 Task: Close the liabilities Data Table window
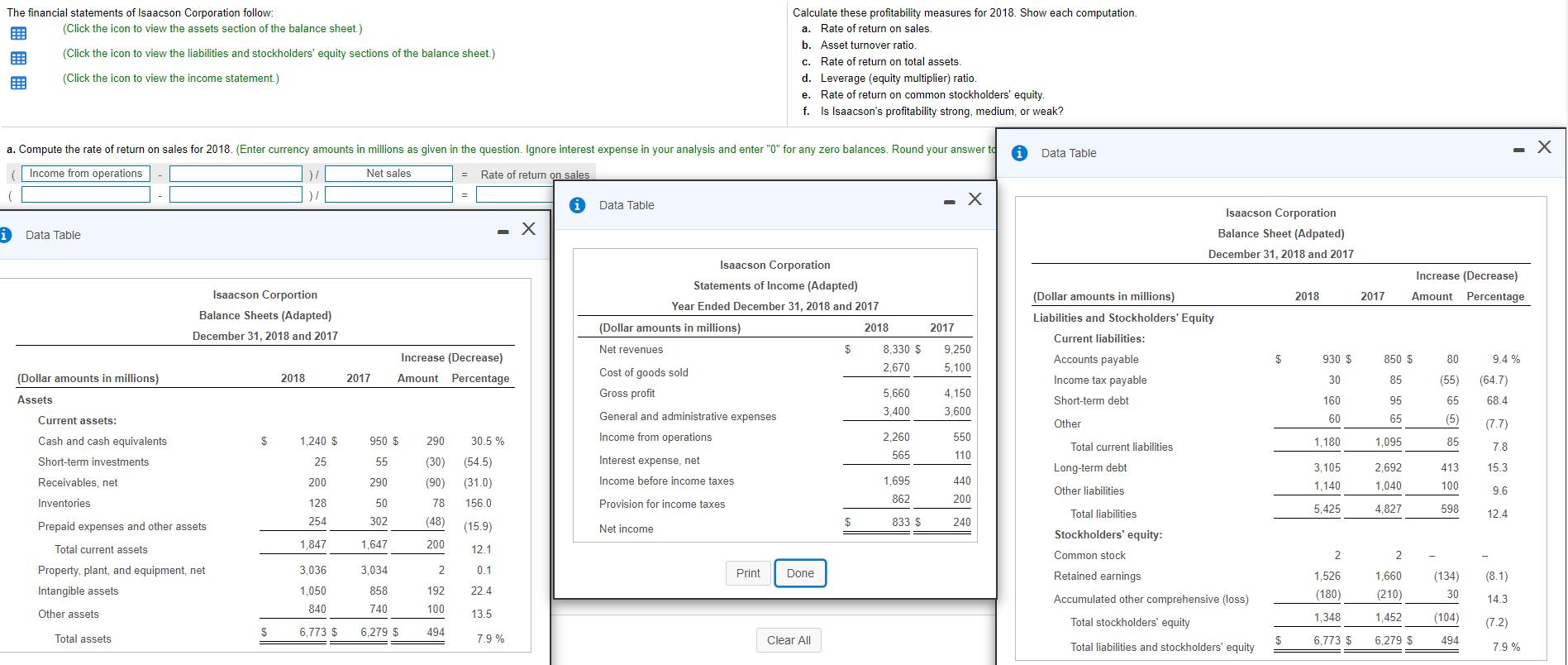coord(1544,147)
